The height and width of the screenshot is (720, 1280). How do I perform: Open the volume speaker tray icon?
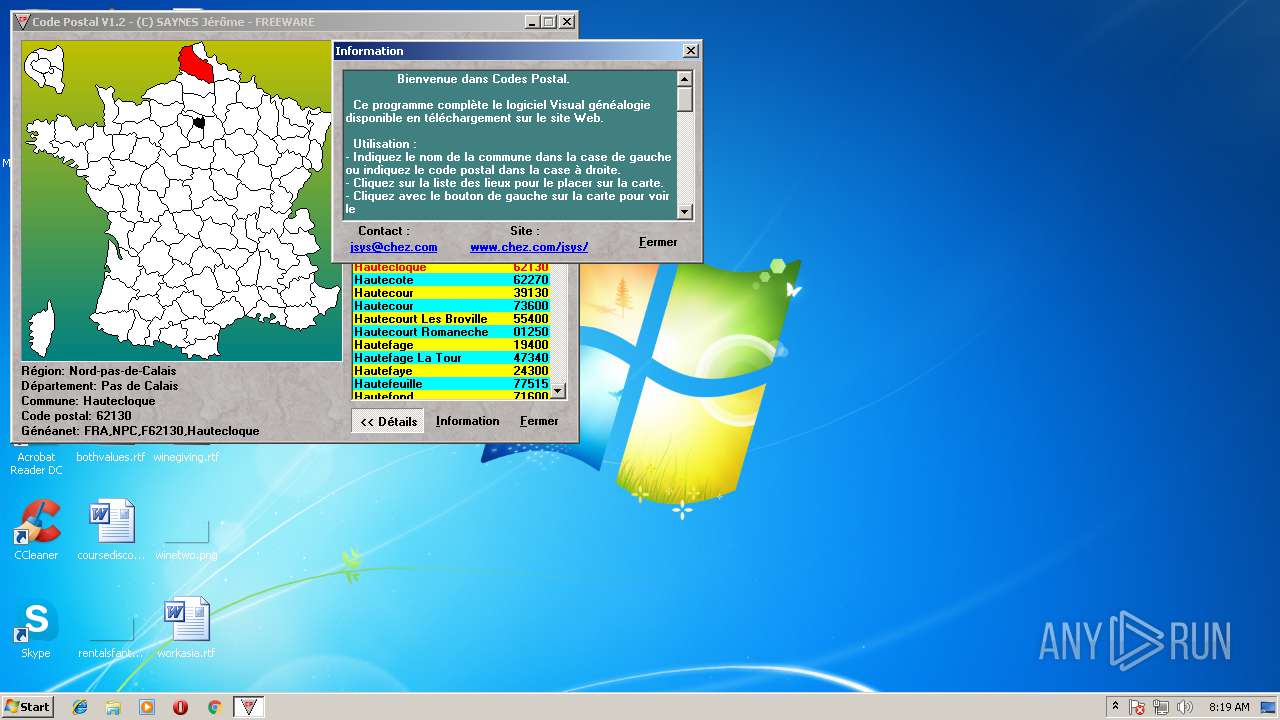click(1185, 707)
